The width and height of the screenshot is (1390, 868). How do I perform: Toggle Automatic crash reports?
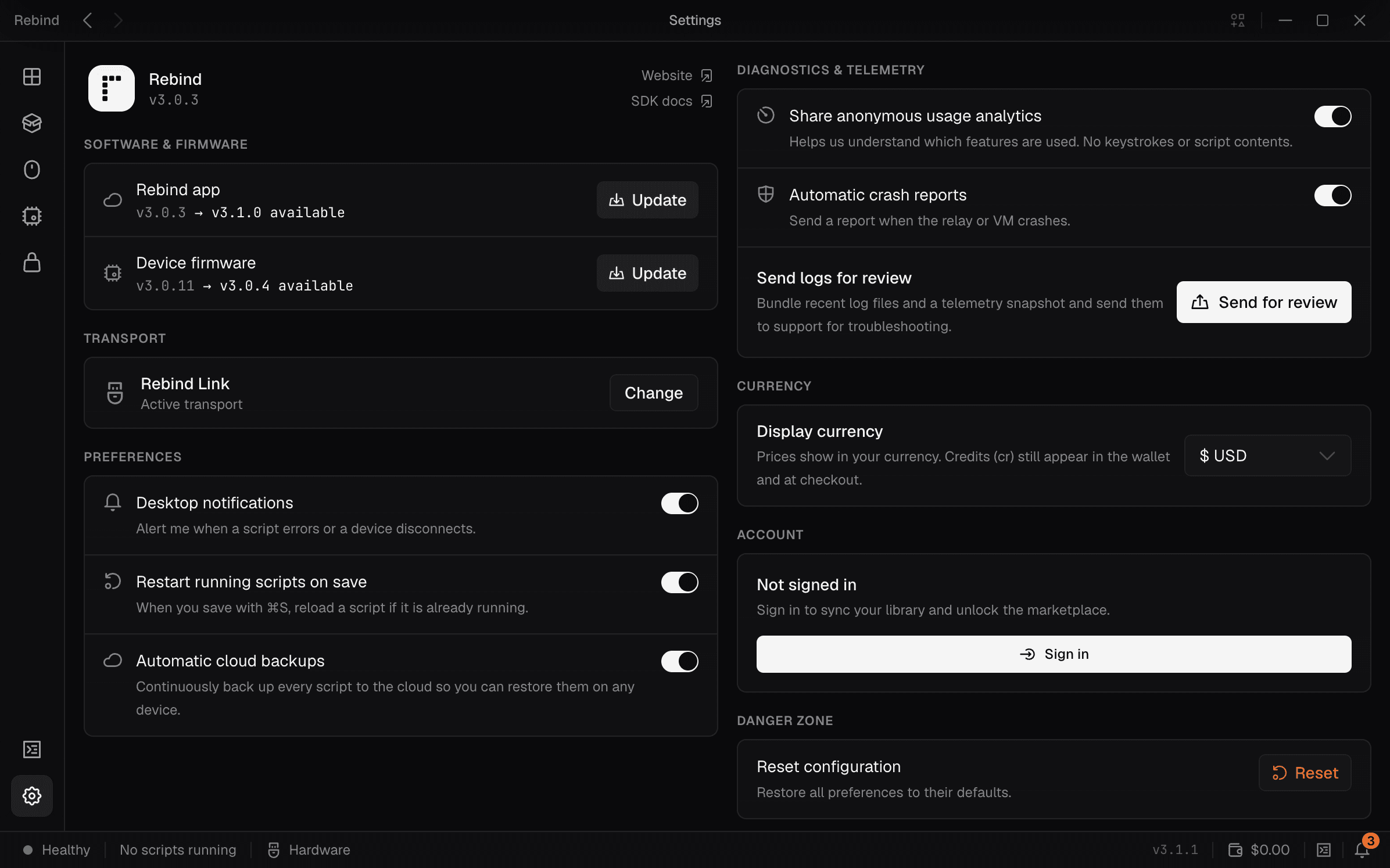[x=1333, y=195]
